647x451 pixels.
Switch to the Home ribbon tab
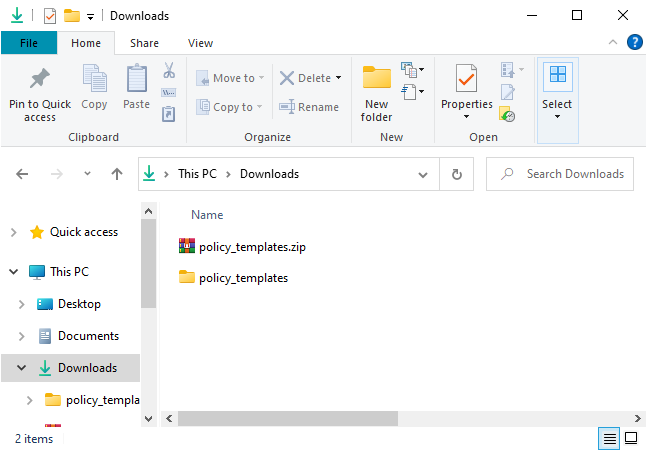pyautogui.click(x=86, y=43)
